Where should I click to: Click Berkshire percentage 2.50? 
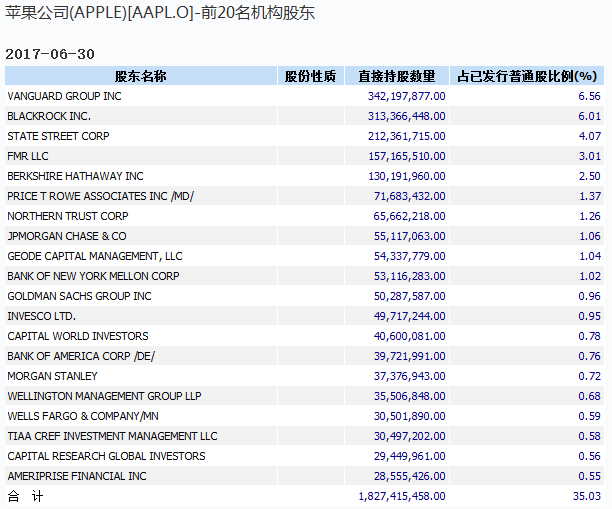[x=589, y=176]
